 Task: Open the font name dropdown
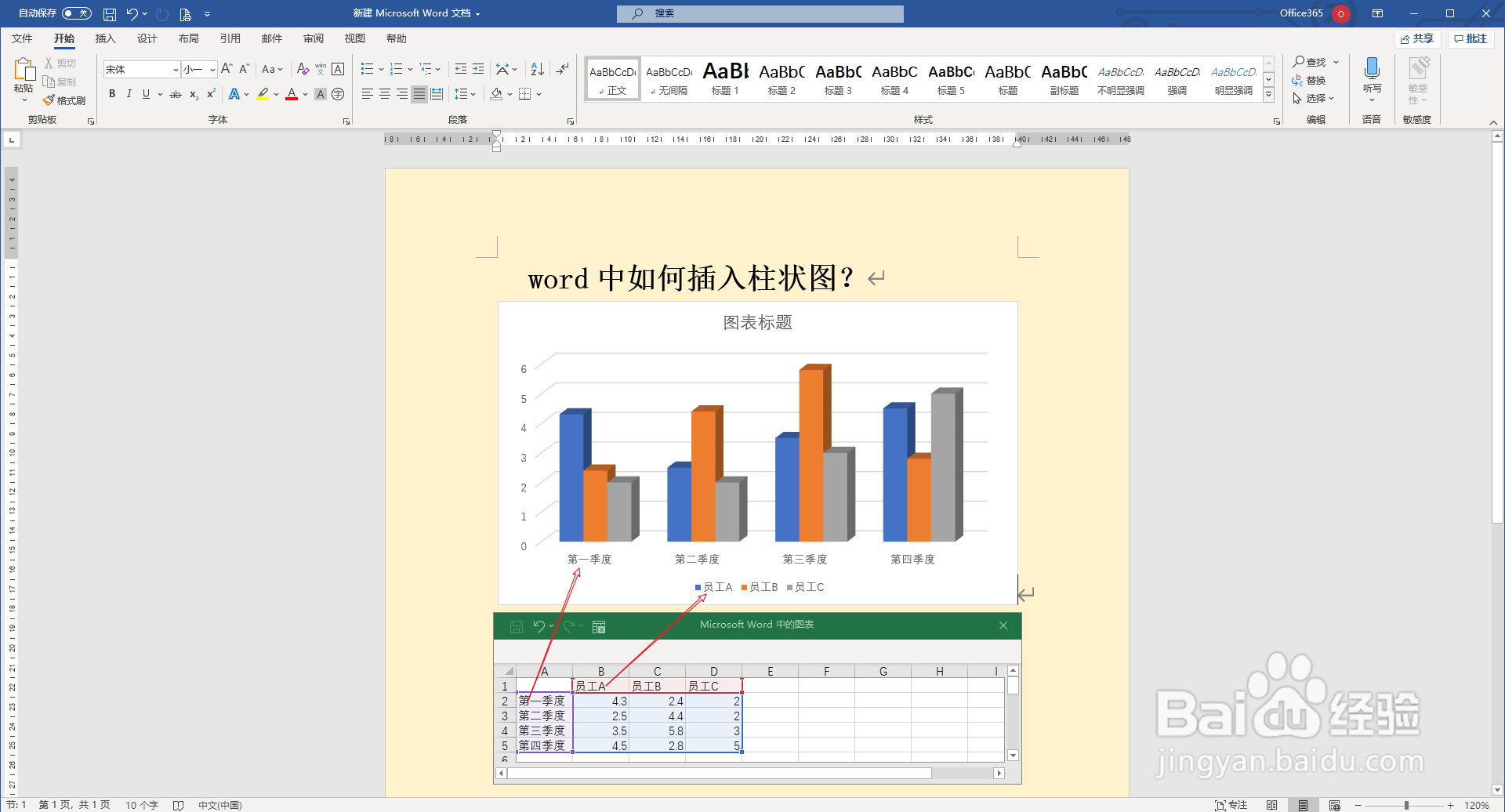pos(175,70)
